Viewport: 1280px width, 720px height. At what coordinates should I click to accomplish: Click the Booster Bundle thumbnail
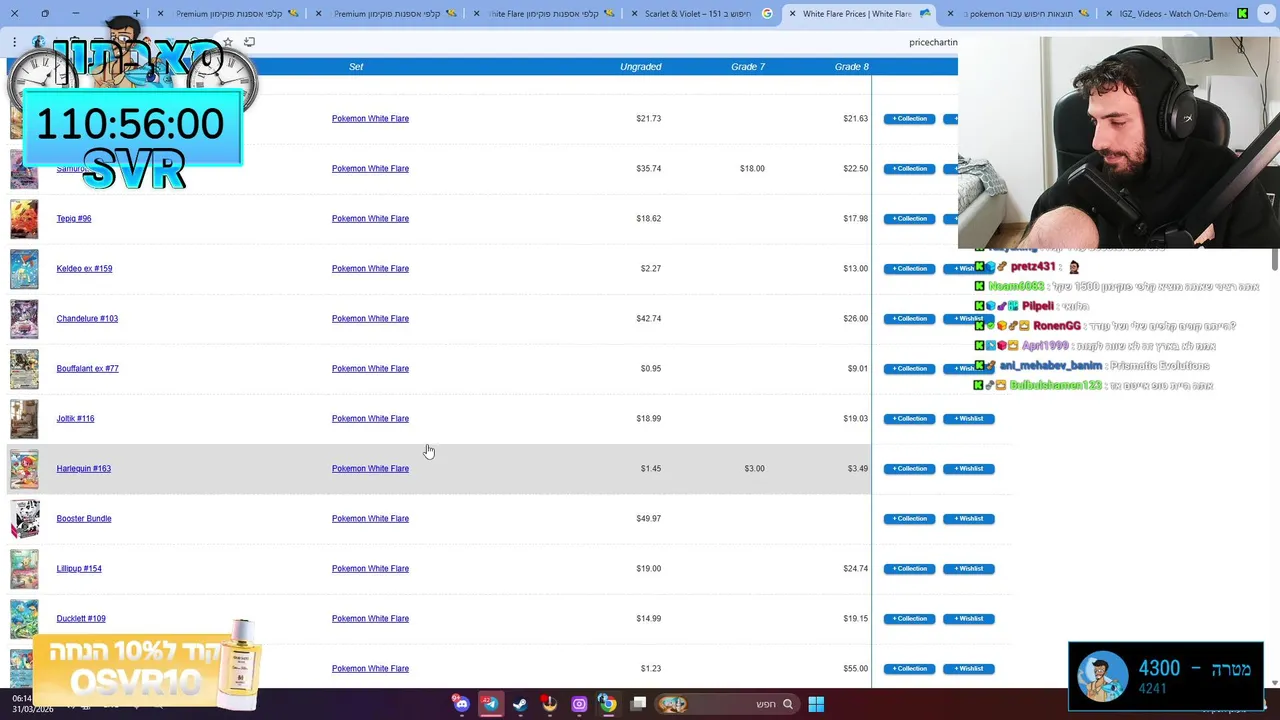(x=24, y=519)
